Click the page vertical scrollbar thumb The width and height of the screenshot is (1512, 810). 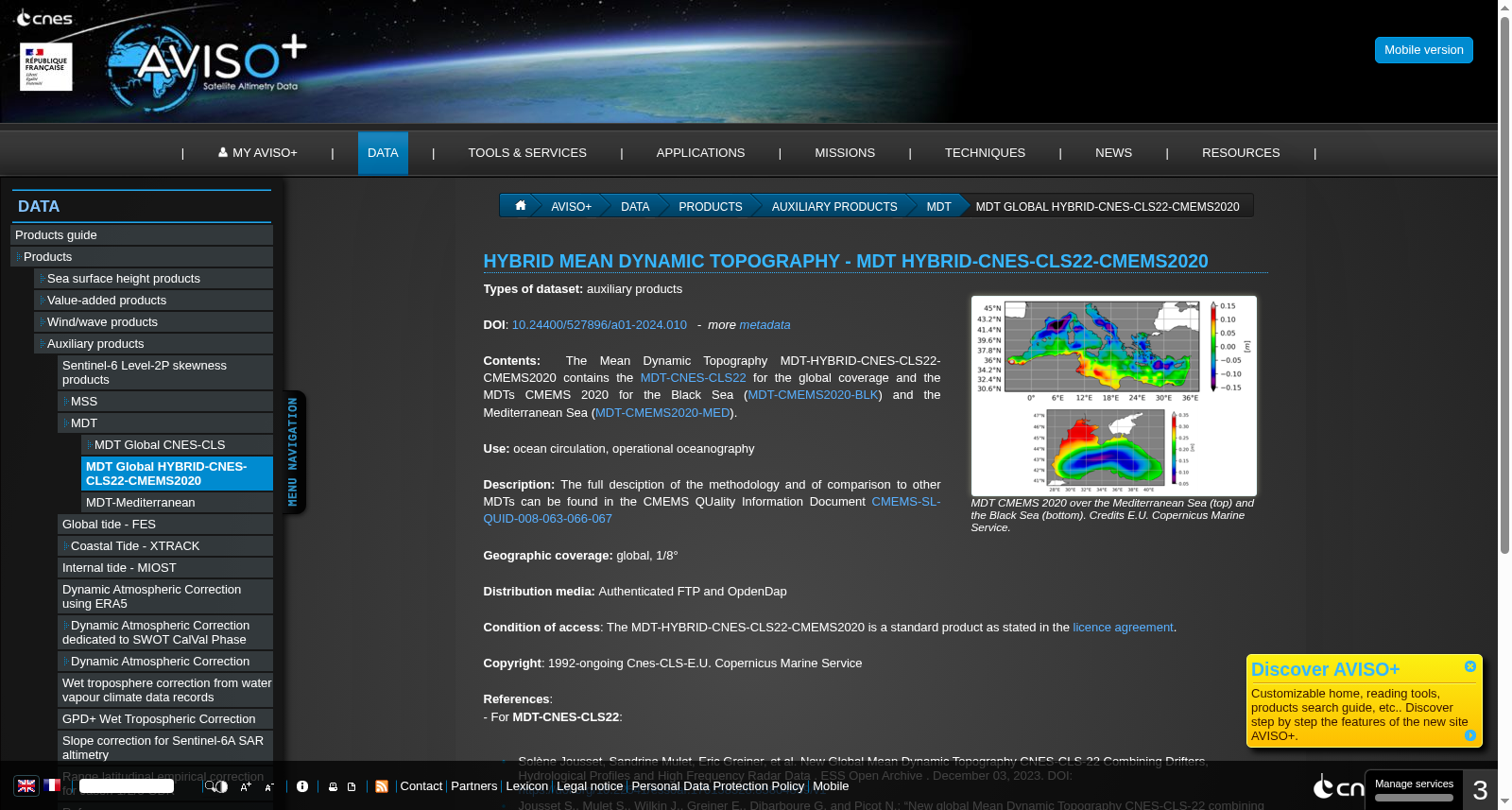[x=1504, y=284]
